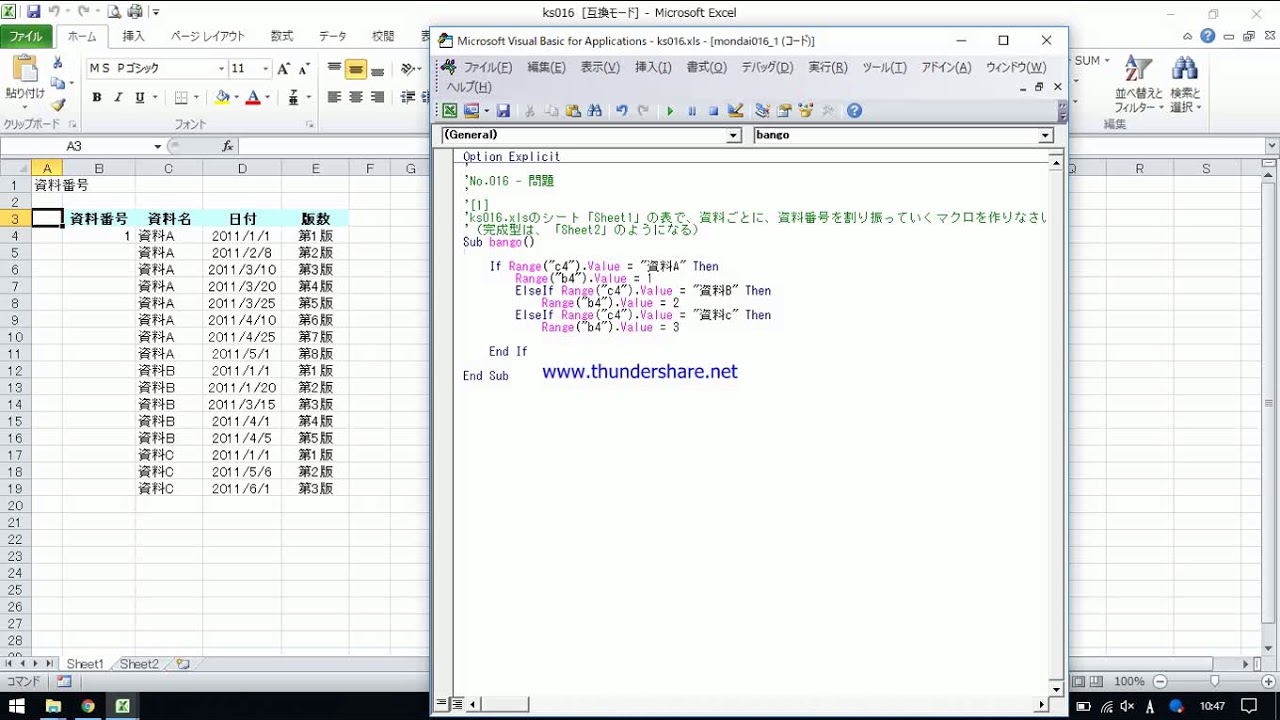The height and width of the screenshot is (720, 1280).
Task: Open the デバッグ(D) menu in VBA editor
Action: pyautogui.click(x=766, y=67)
